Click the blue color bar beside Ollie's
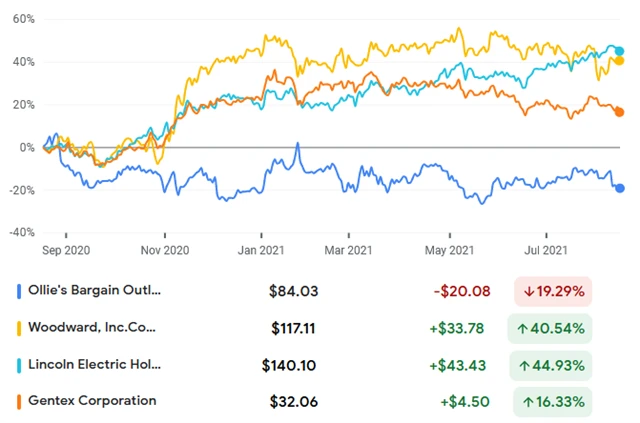 (x=19, y=291)
